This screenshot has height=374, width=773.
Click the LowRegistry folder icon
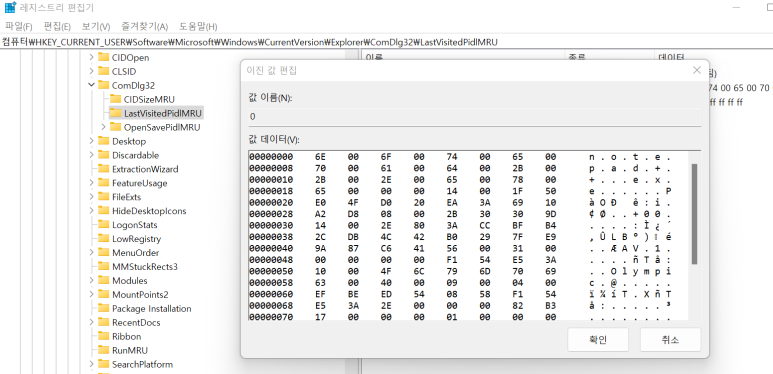point(103,238)
